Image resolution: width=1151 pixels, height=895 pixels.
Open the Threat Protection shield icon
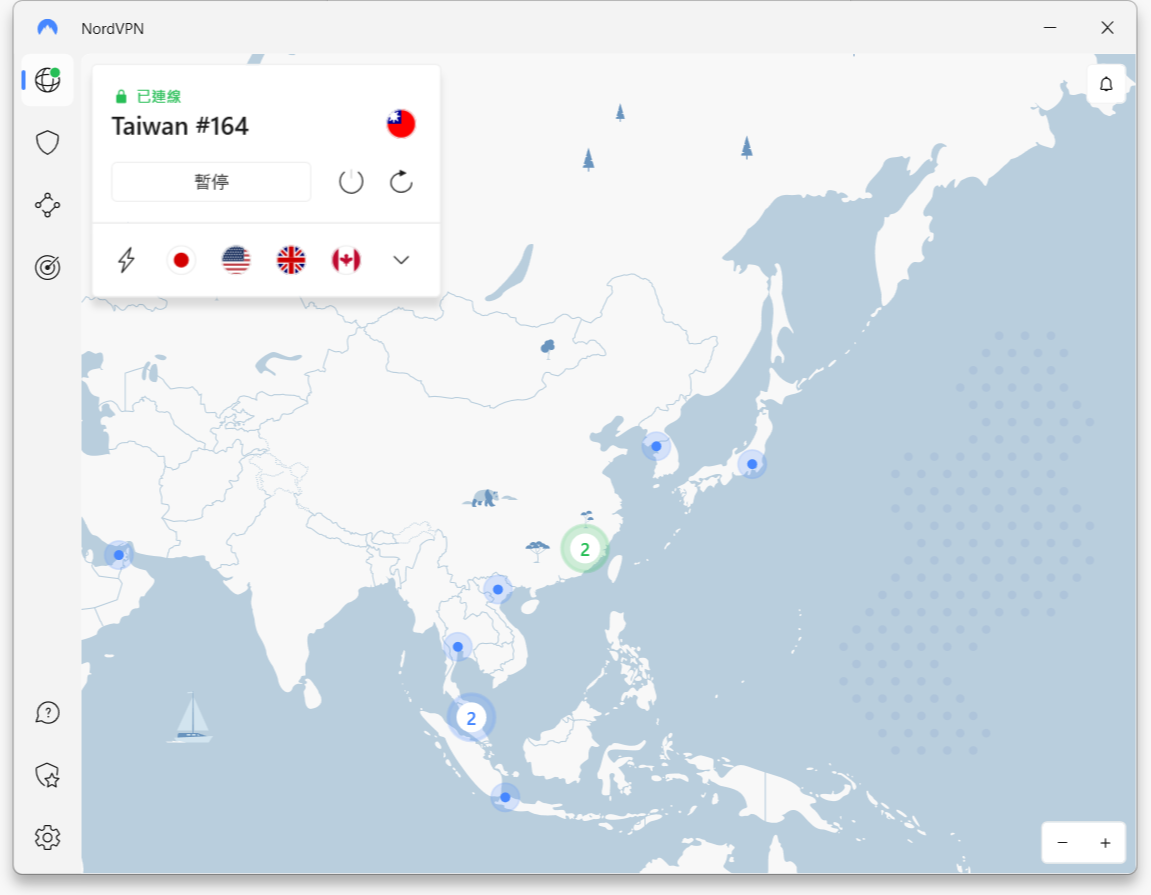(x=47, y=143)
